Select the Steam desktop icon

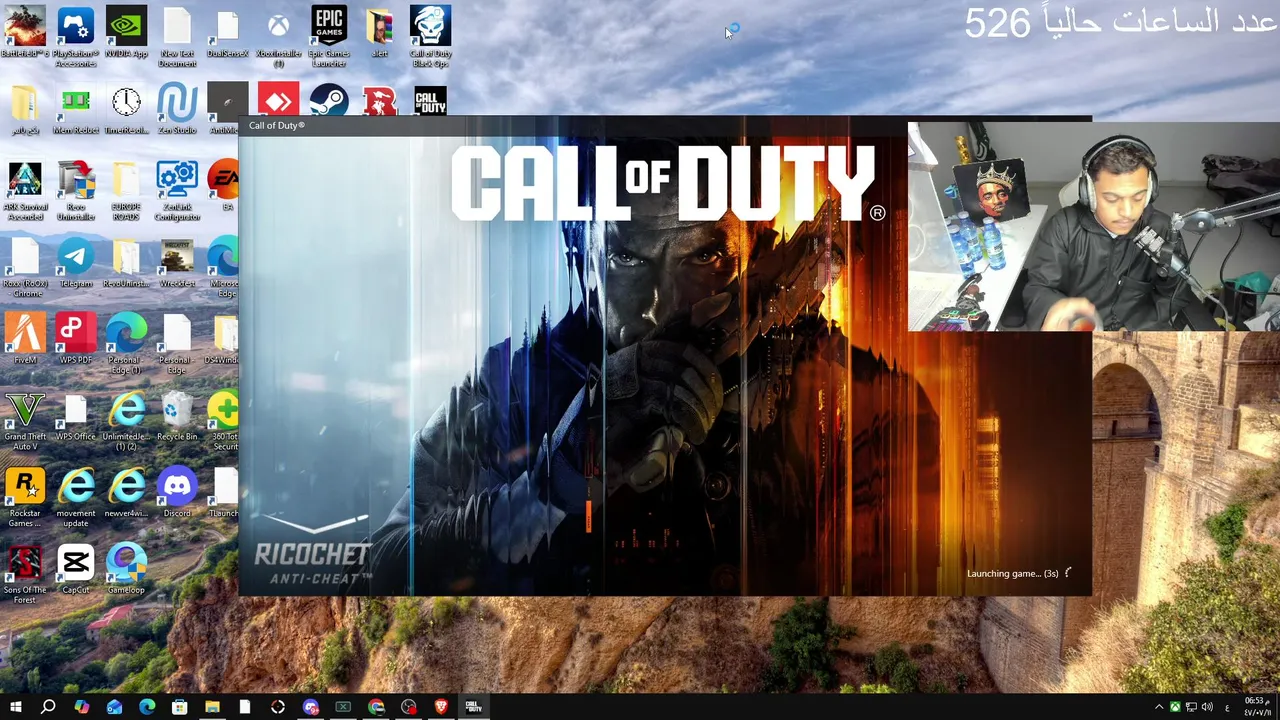[328, 100]
